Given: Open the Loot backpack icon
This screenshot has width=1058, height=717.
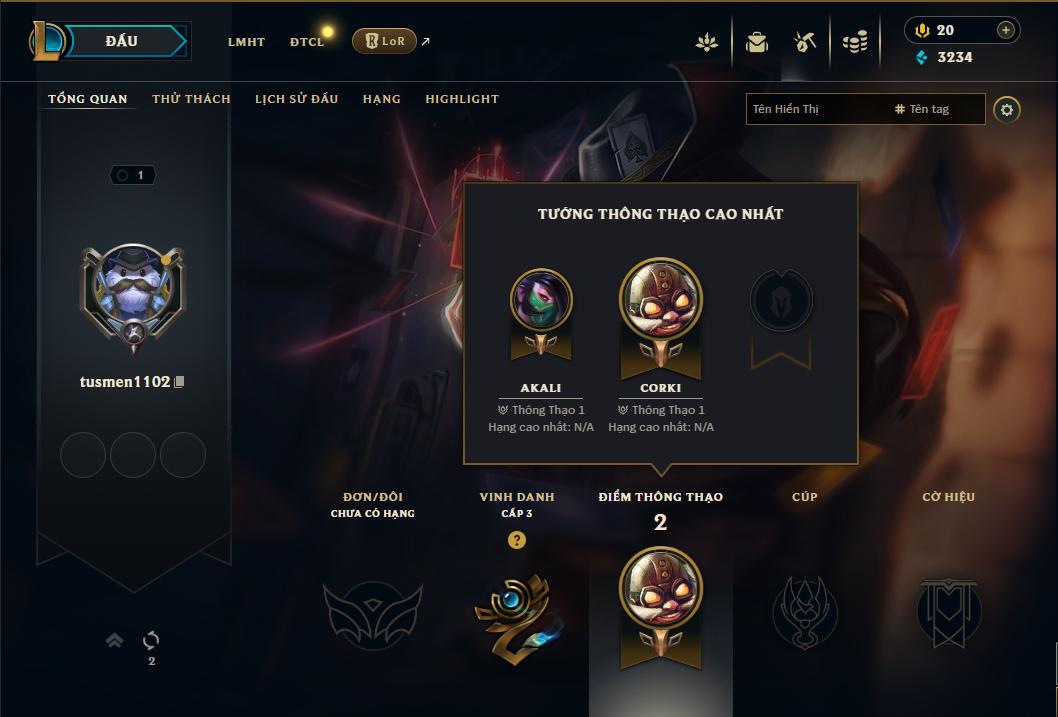Looking at the screenshot, I should [757, 42].
